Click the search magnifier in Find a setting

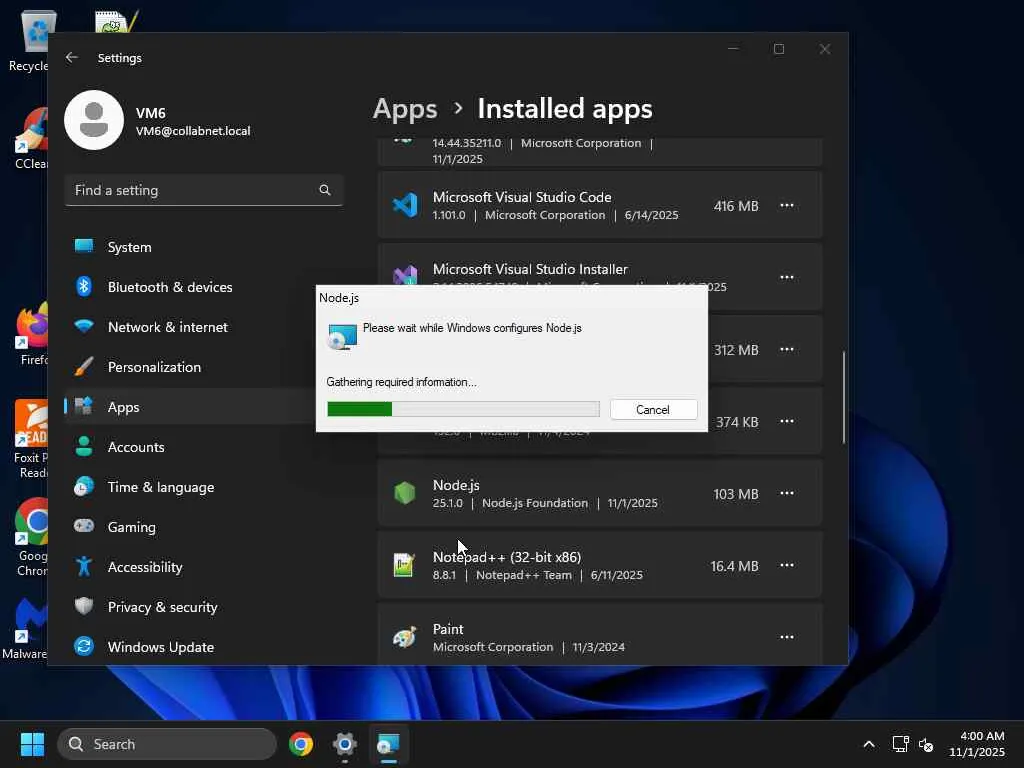tap(325, 190)
